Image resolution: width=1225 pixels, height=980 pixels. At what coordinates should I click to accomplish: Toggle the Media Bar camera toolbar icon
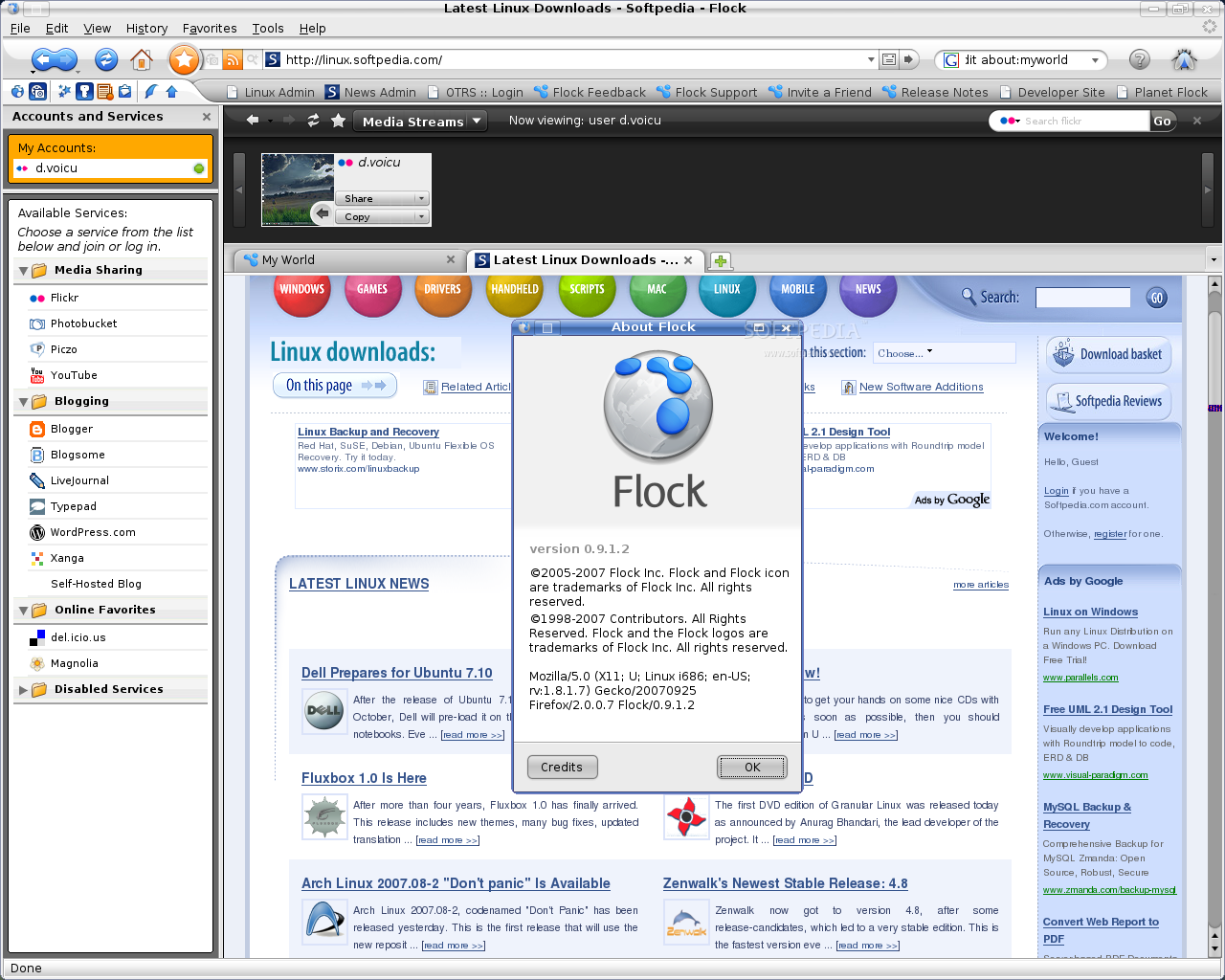coord(38,92)
